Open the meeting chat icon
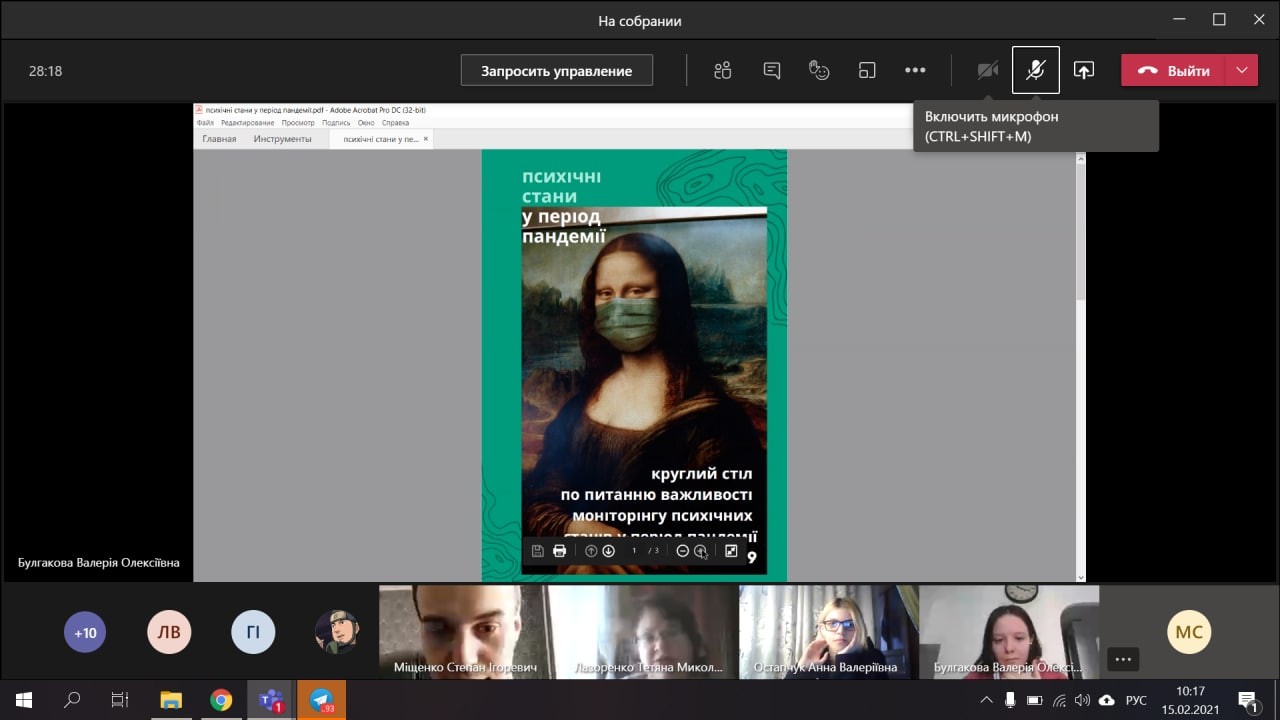 click(771, 70)
